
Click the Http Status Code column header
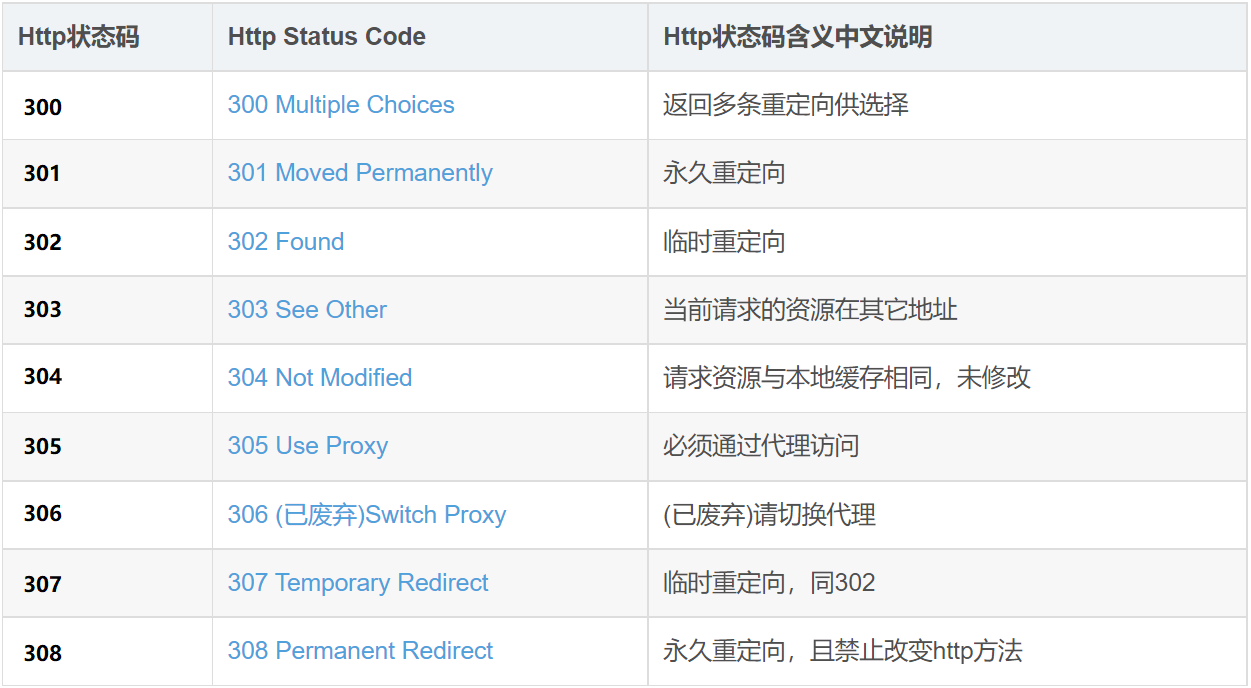327,37
